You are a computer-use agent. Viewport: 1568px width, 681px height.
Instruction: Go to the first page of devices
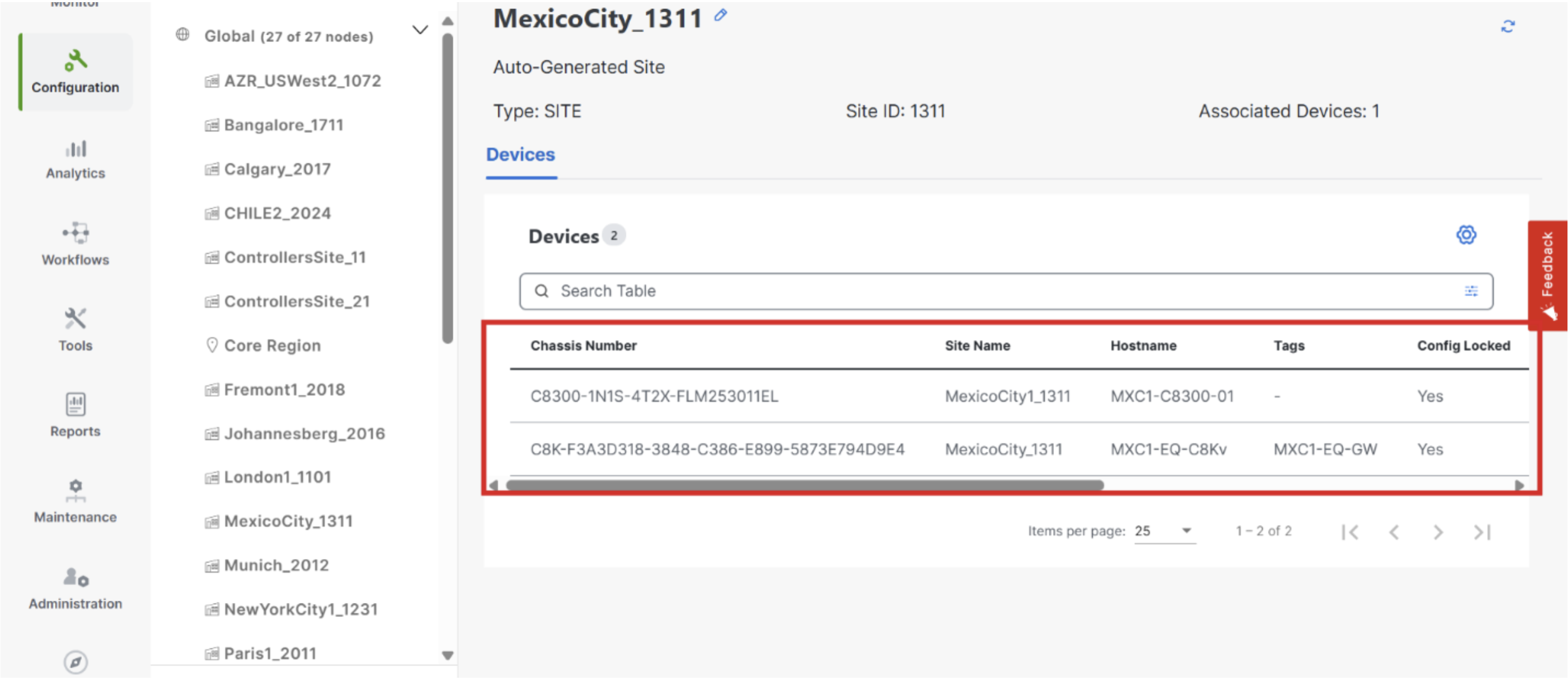click(1350, 532)
